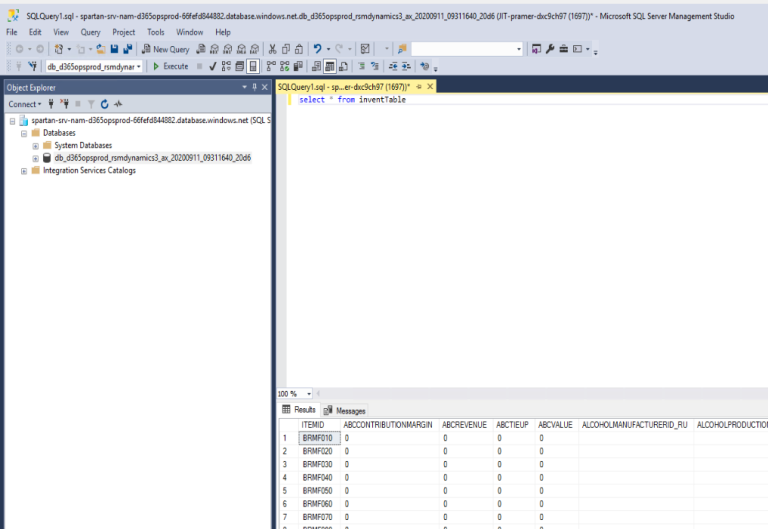This screenshot has width=768, height=529.
Task: Toggle the Object Explorer auto-hide pin
Action: point(255,87)
